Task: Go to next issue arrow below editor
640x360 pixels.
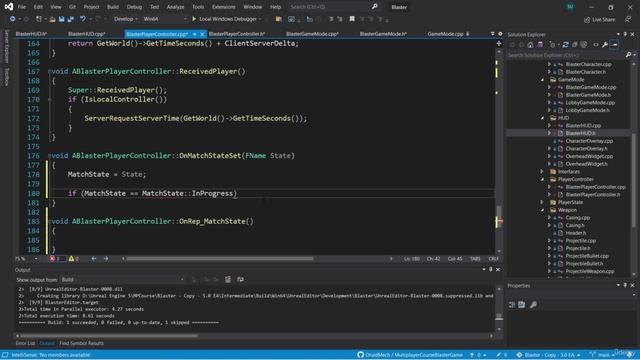Action: [x=106, y=258]
